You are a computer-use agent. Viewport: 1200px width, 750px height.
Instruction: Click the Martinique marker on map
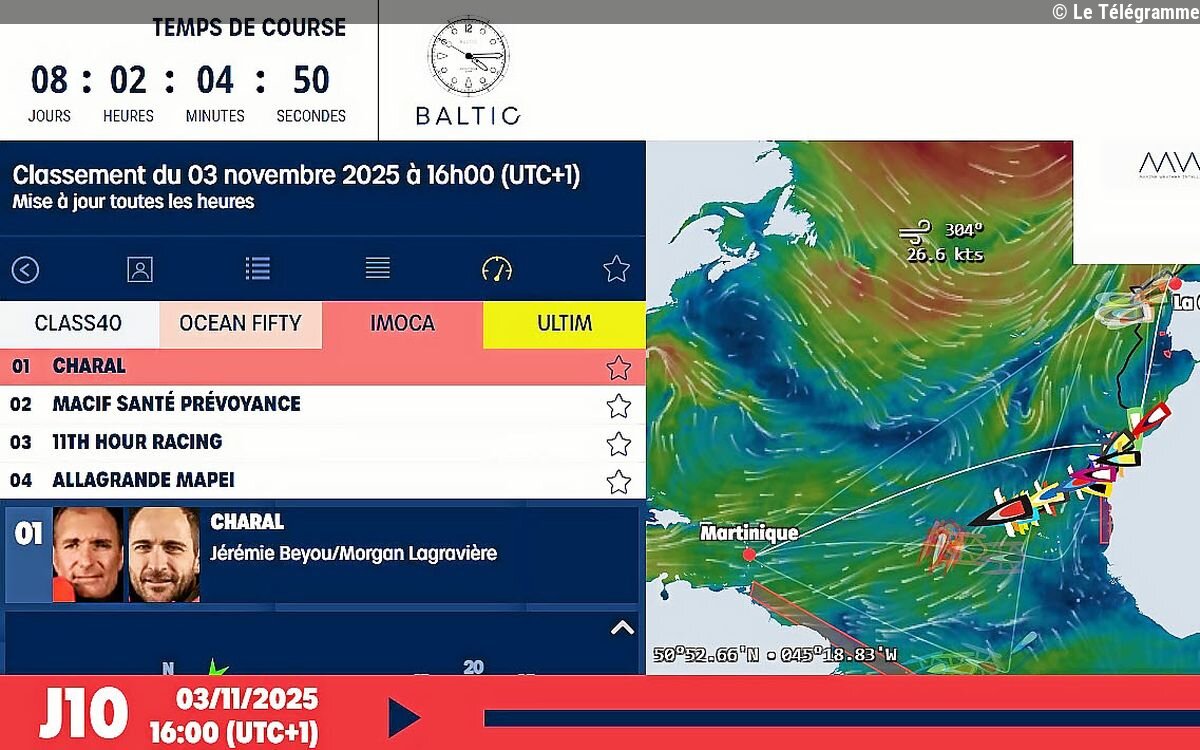(x=749, y=554)
